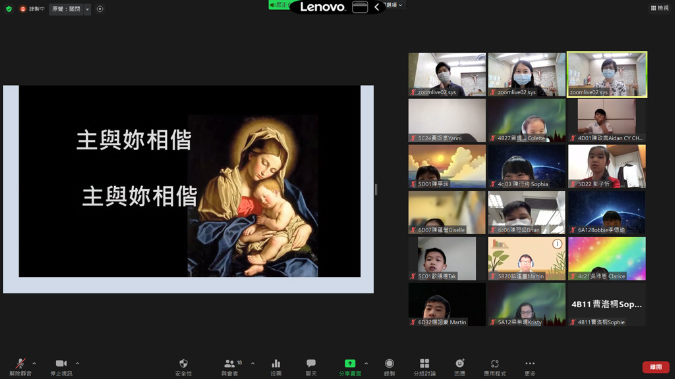Screen dimensions: 675x379
Task: Click the red Leave meeting button
Action: [x=656, y=367]
